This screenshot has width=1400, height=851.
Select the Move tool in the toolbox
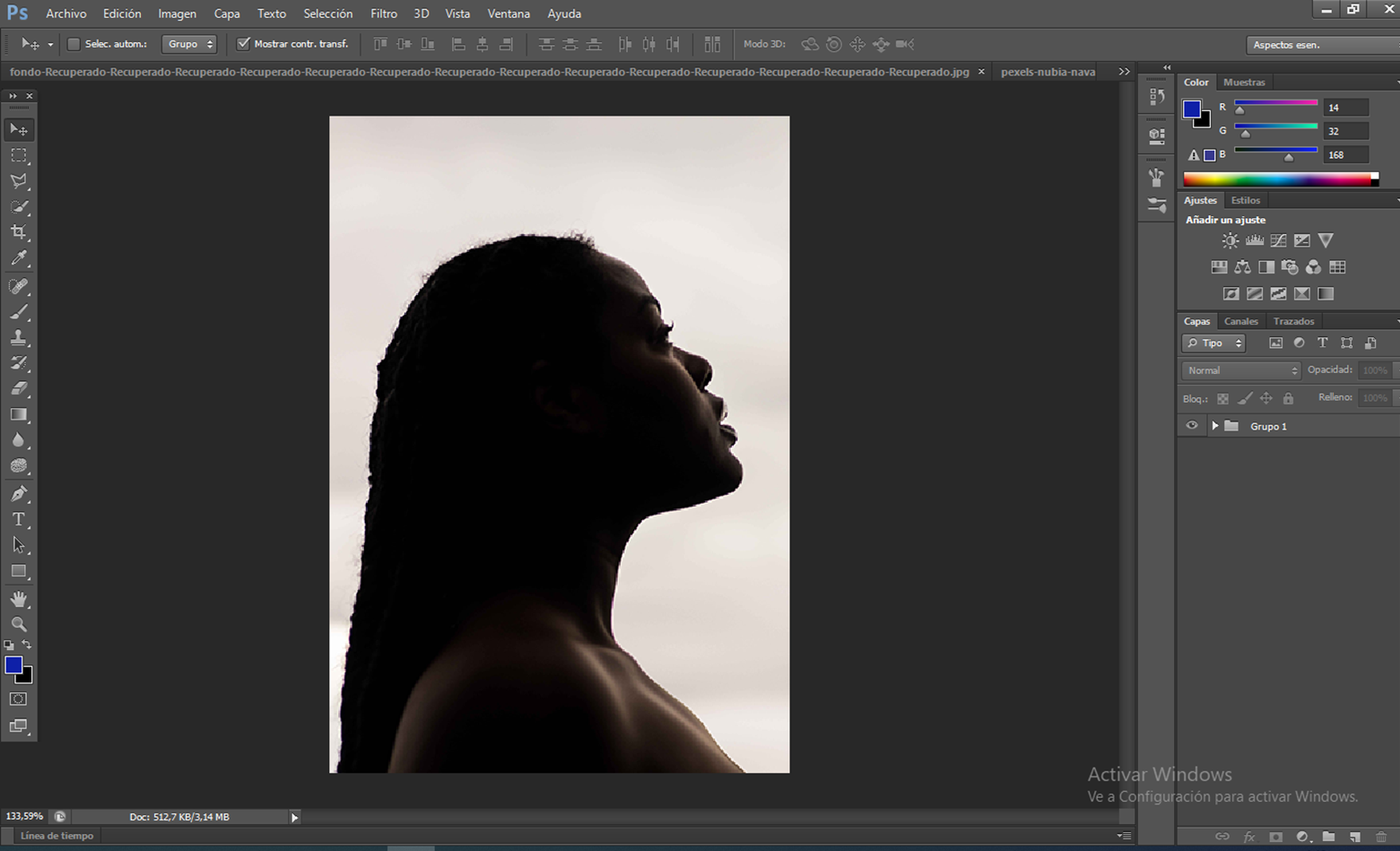click(x=18, y=130)
